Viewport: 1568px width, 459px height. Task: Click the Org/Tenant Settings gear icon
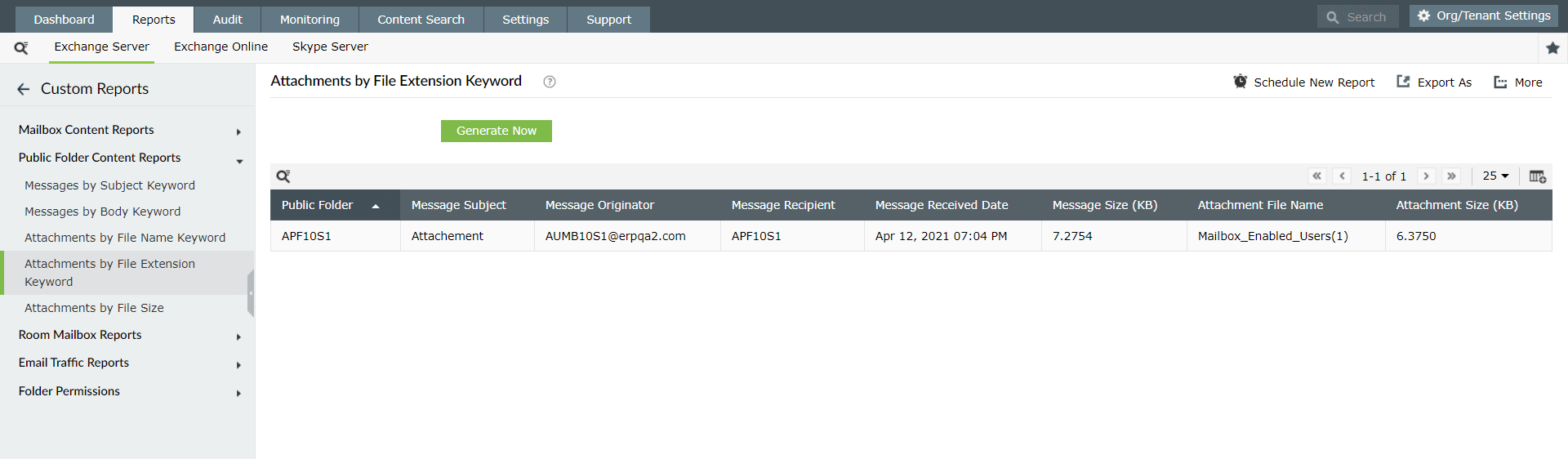(x=1423, y=16)
